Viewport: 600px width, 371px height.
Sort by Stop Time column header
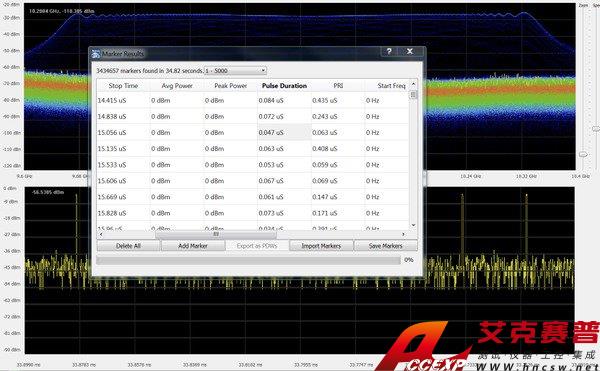click(x=123, y=86)
